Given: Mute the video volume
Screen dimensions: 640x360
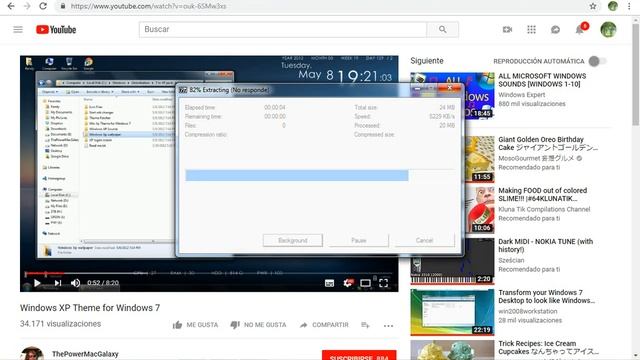Looking at the screenshot, I should pos(76,283).
